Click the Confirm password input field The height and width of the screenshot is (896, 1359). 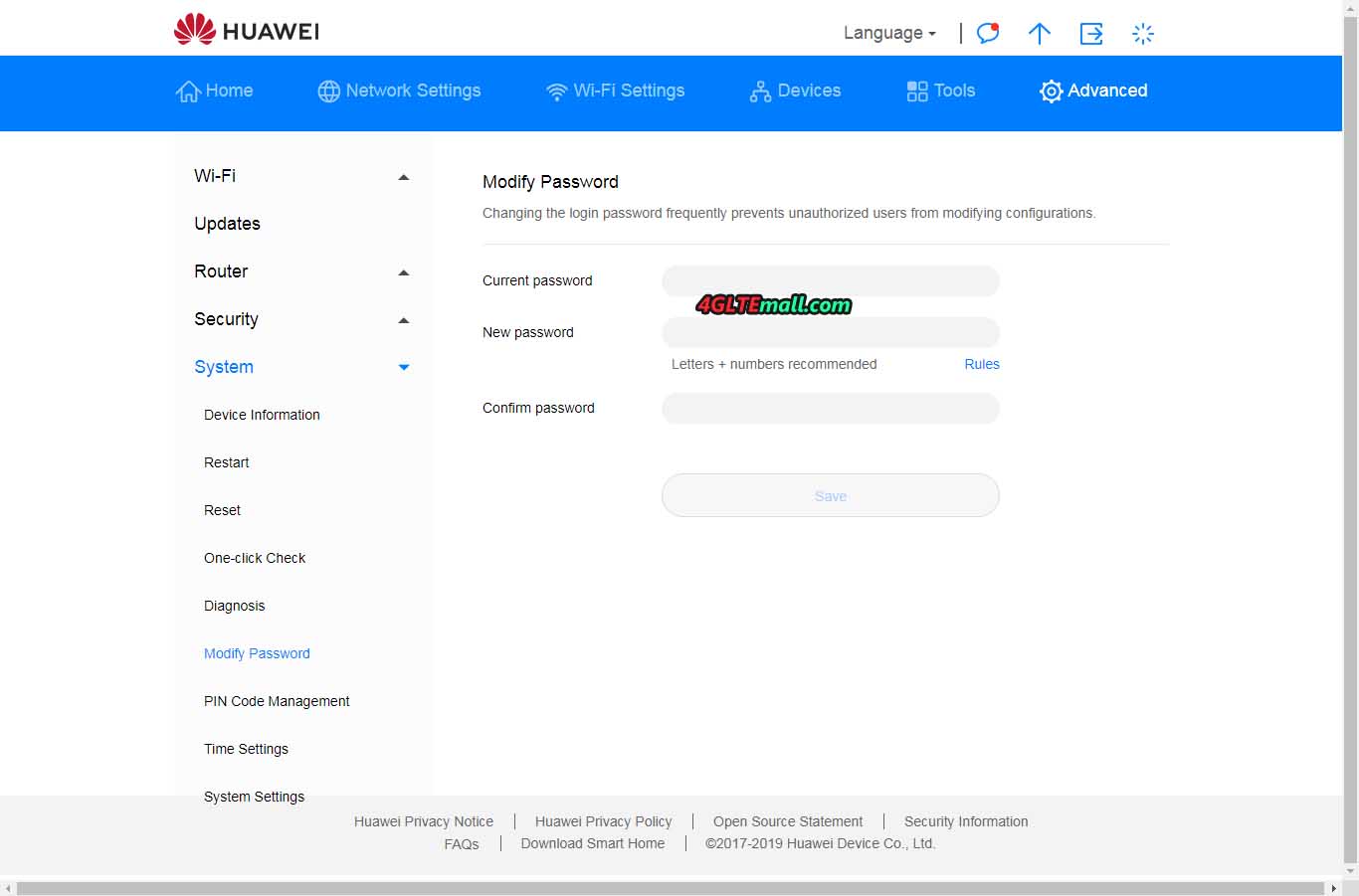point(830,408)
